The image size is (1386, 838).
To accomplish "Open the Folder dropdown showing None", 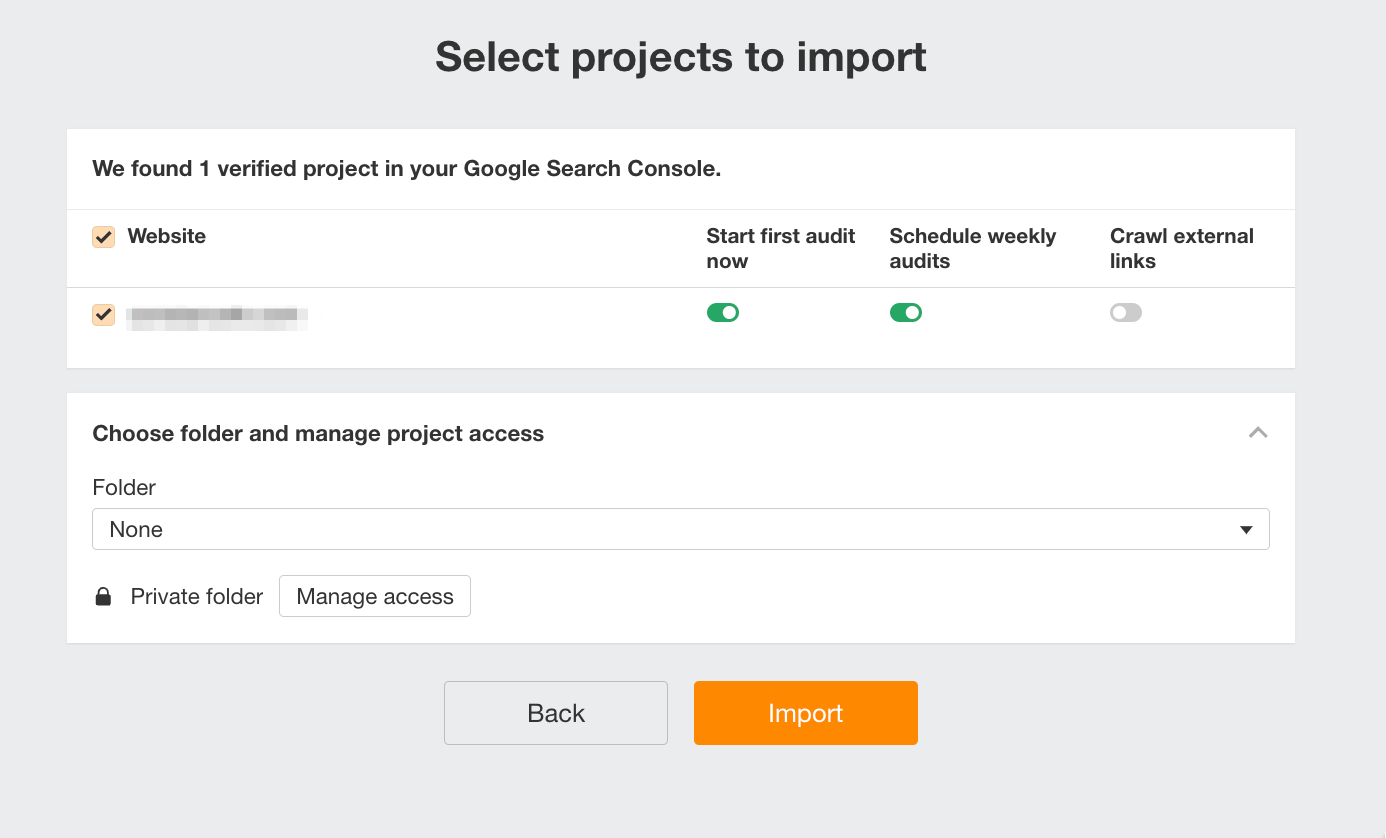I will coord(680,529).
